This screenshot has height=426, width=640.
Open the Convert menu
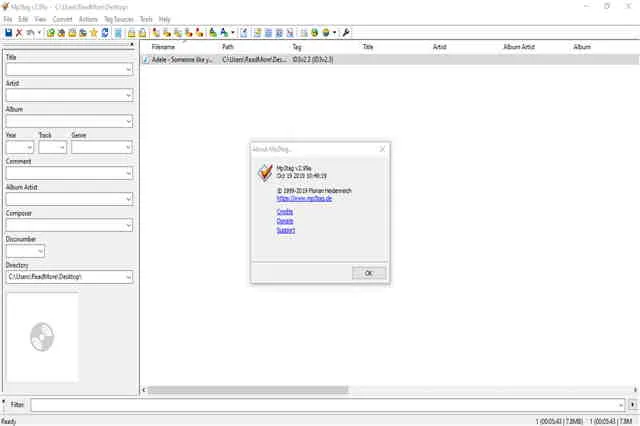tap(62, 19)
